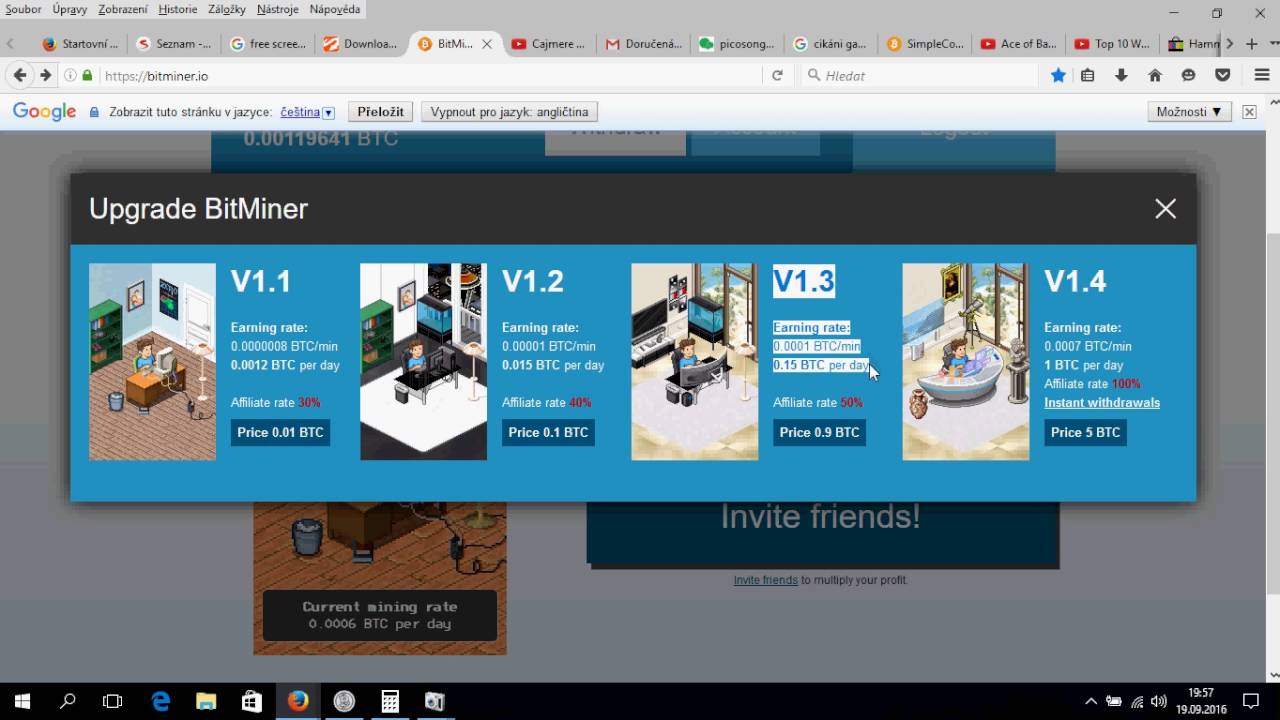Image resolution: width=1280 pixels, height=720 pixels.
Task: Select the V1.1 miner room thumbnail
Action: (152, 362)
